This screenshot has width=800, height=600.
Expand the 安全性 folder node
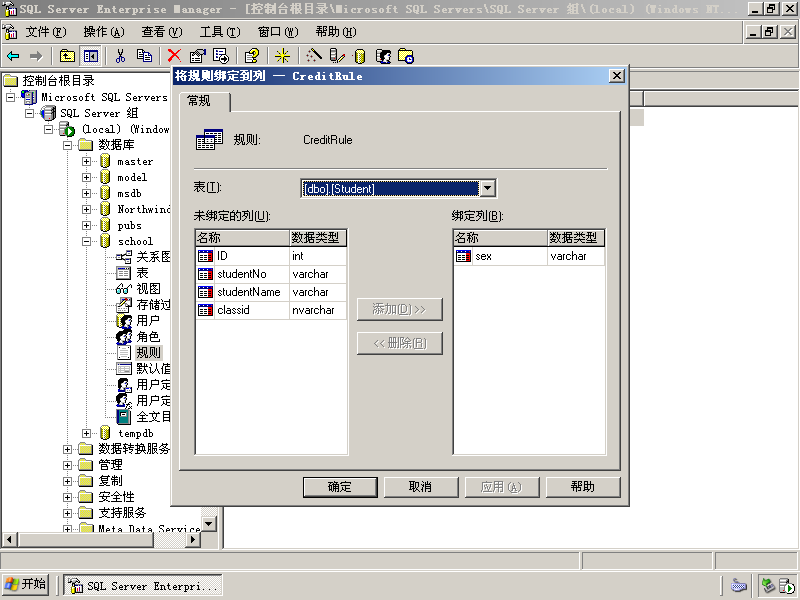point(67,497)
